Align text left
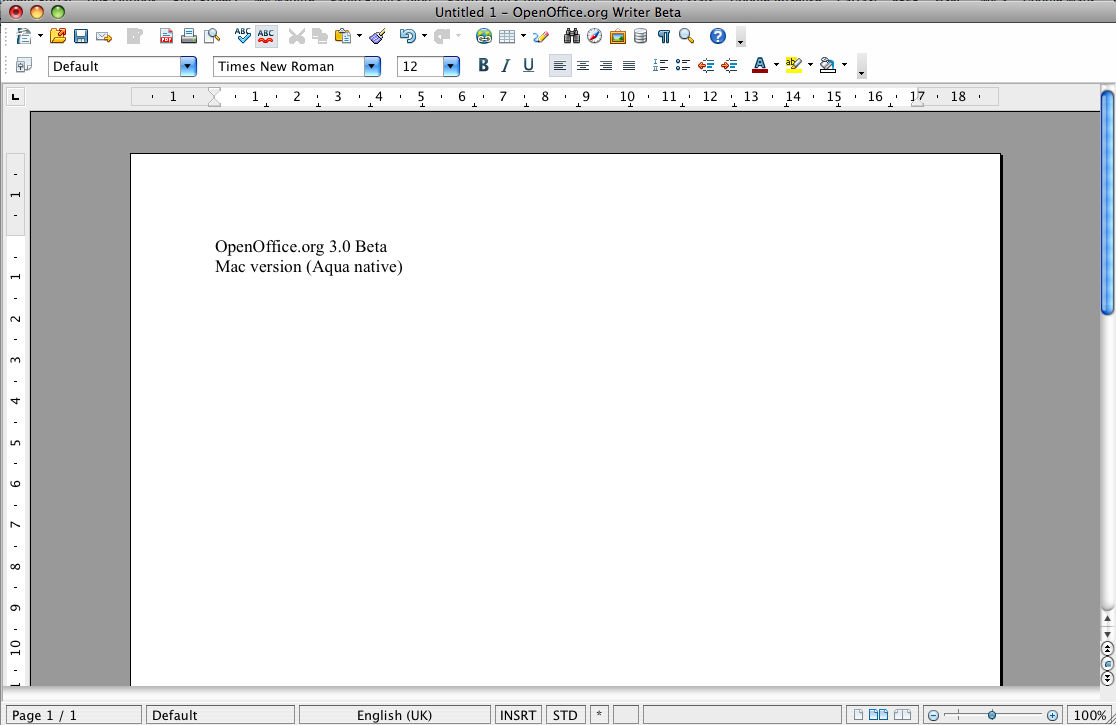The width and height of the screenshot is (1116, 725). [x=560, y=65]
